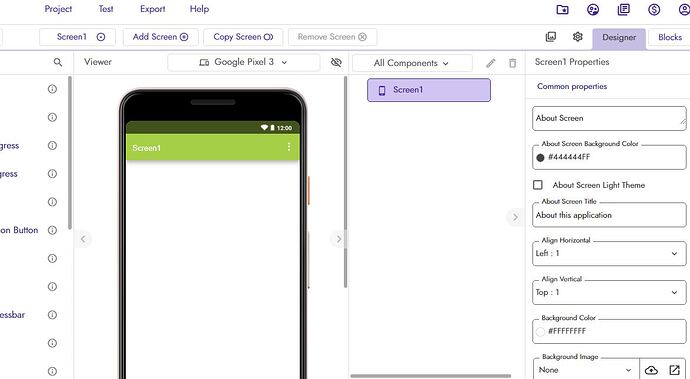Viewport: 690px width, 379px height.
Task: Click the About Screen Background Color swatch
Action: [540, 158]
